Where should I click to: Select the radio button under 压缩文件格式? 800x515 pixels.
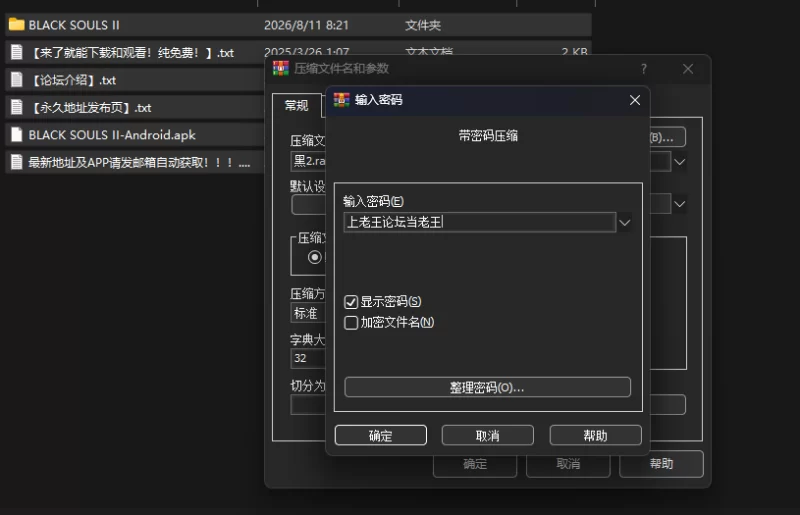coord(315,257)
